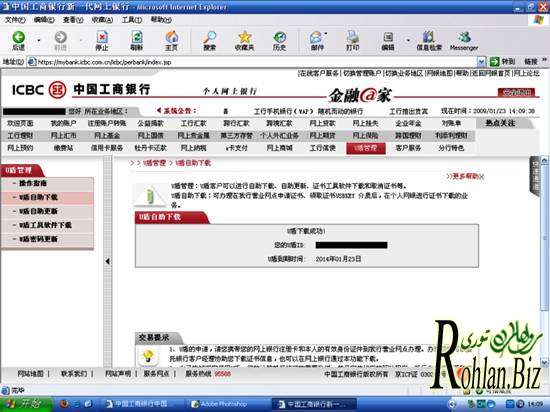Screen dimensions: 550x412
Task: Expand the address bar dropdown arrow
Action: (x=481, y=62)
